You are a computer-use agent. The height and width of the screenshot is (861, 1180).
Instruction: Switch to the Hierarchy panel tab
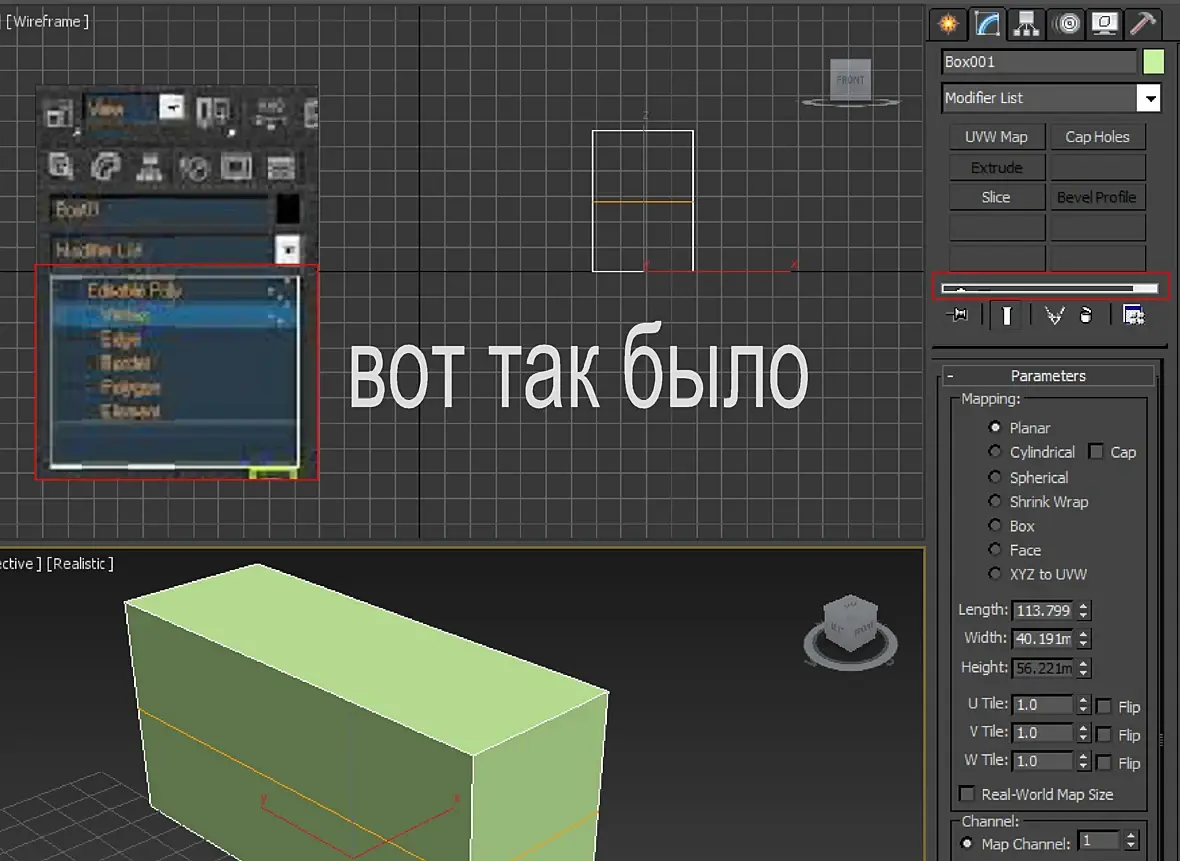tap(1025, 23)
